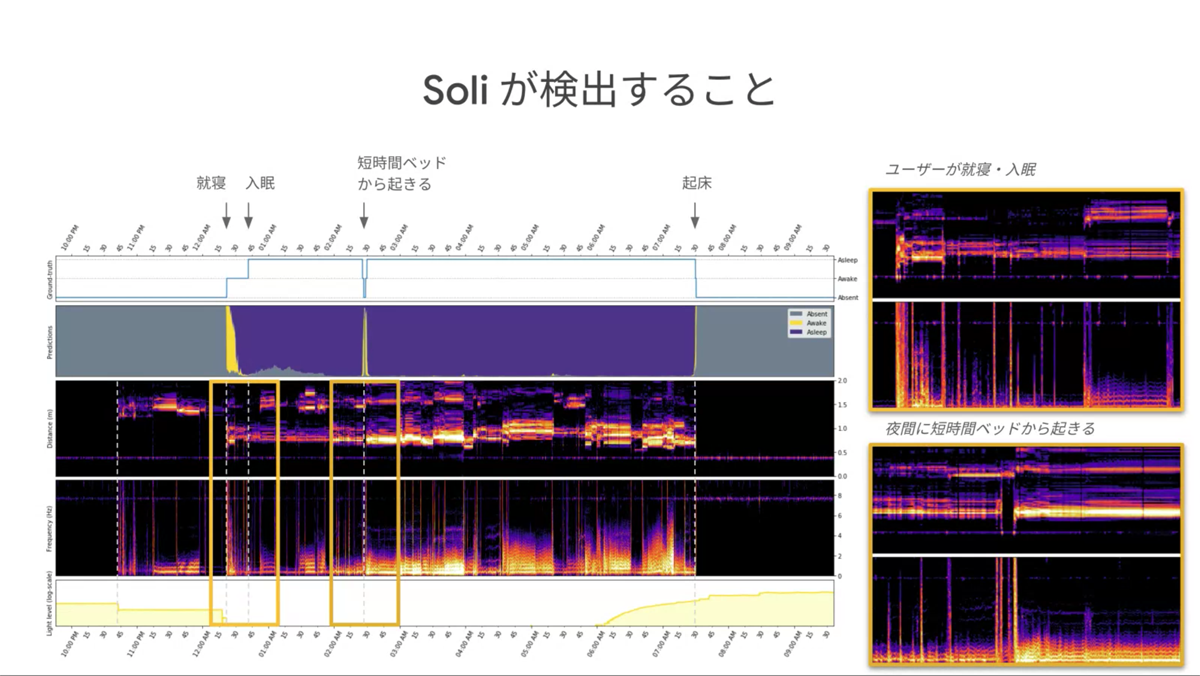This screenshot has height=676, width=1200.
Task: Click the Light level plot
Action: pos(445,603)
